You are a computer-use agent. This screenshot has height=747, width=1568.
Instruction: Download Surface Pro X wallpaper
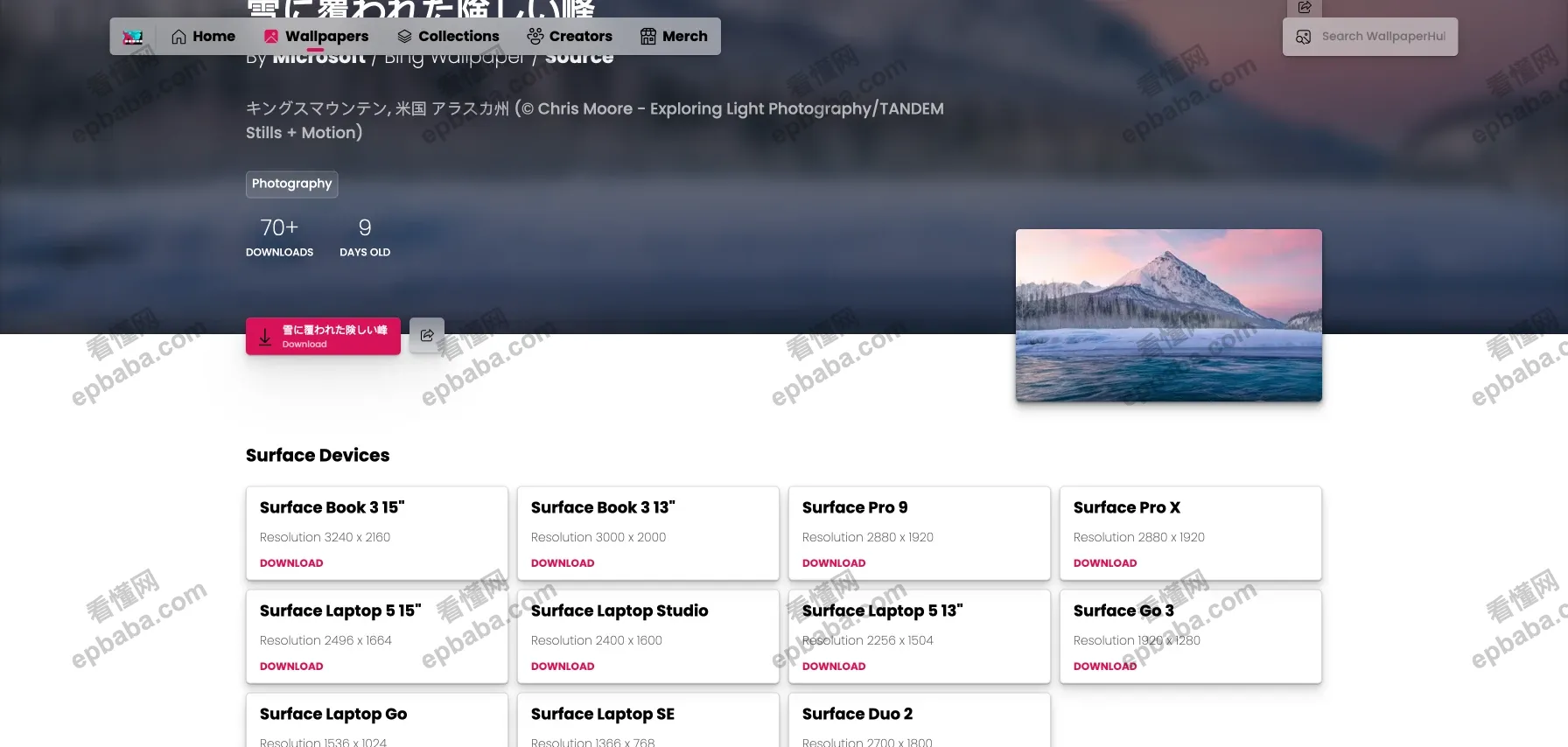(x=1105, y=563)
